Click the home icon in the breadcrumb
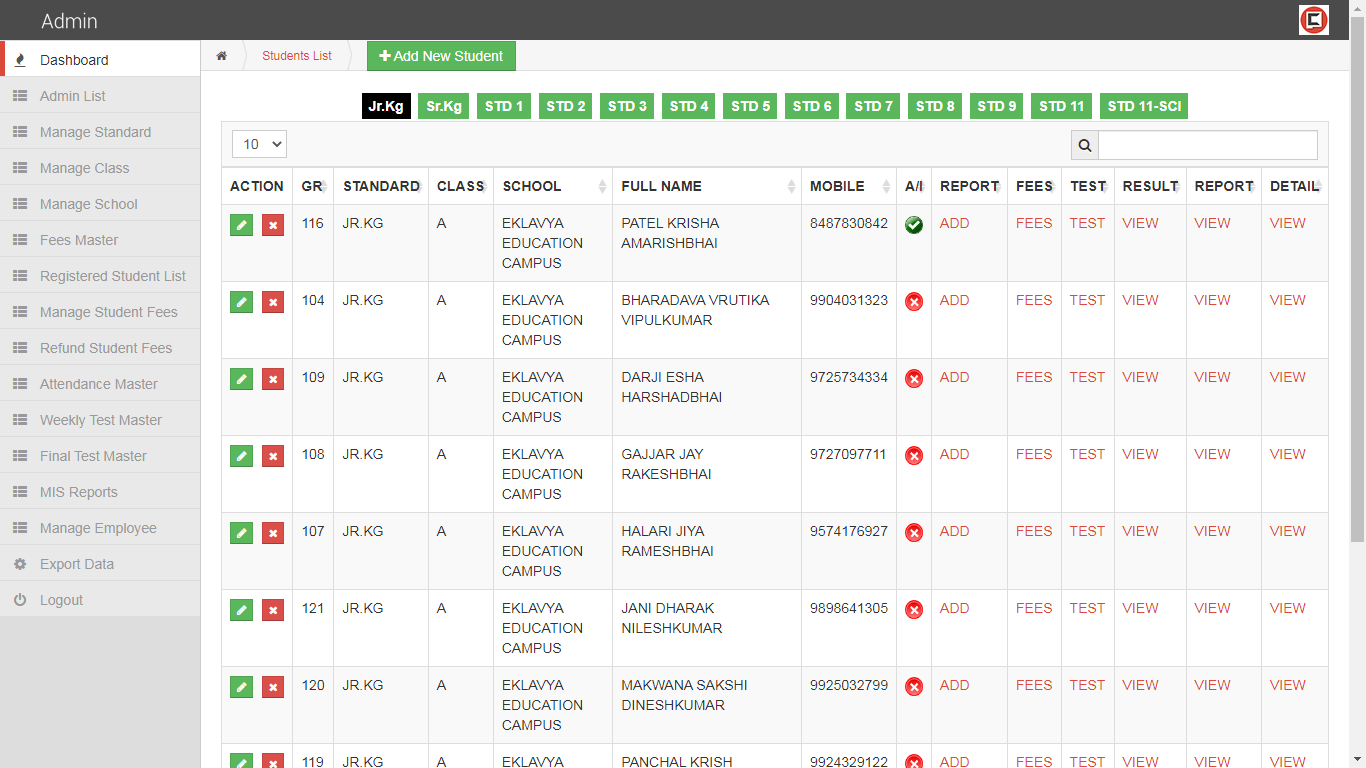Screen dimensions: 1366x768 [221, 56]
